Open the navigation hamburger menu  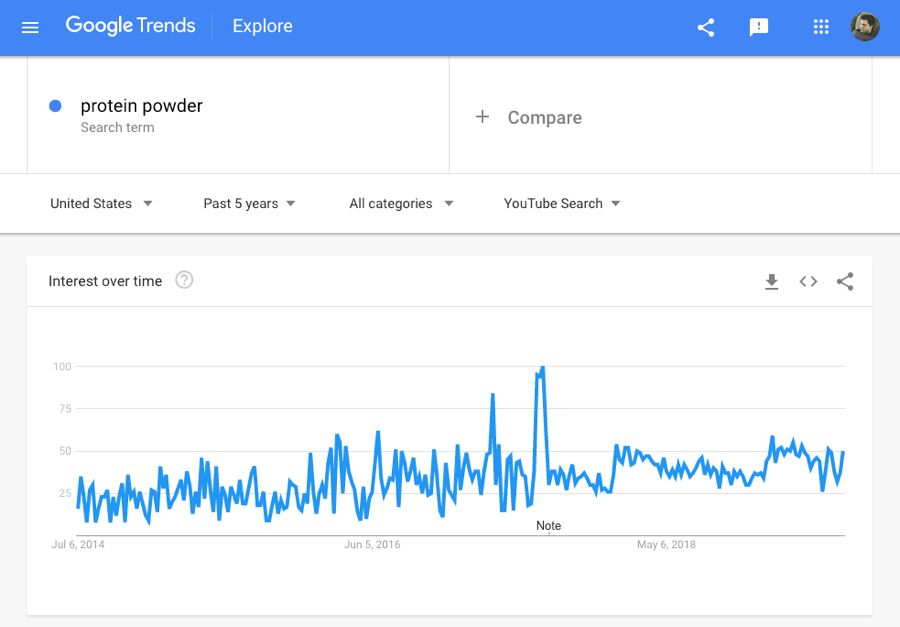(x=30, y=27)
